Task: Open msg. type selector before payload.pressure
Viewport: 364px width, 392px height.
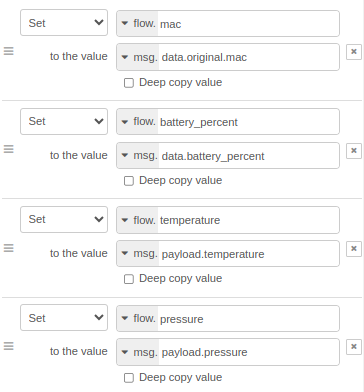Action: point(138,352)
